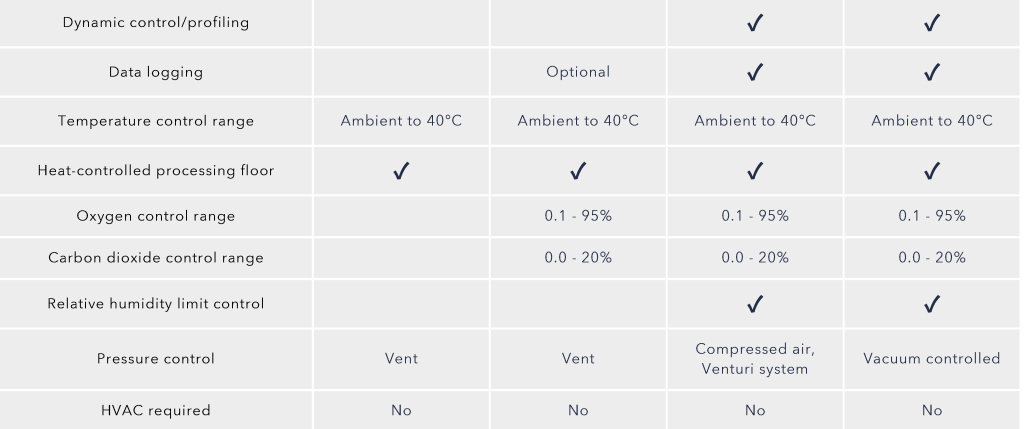This screenshot has width=1024, height=429.
Task: Select the 'HVAC required' row label
Action: coord(156,410)
